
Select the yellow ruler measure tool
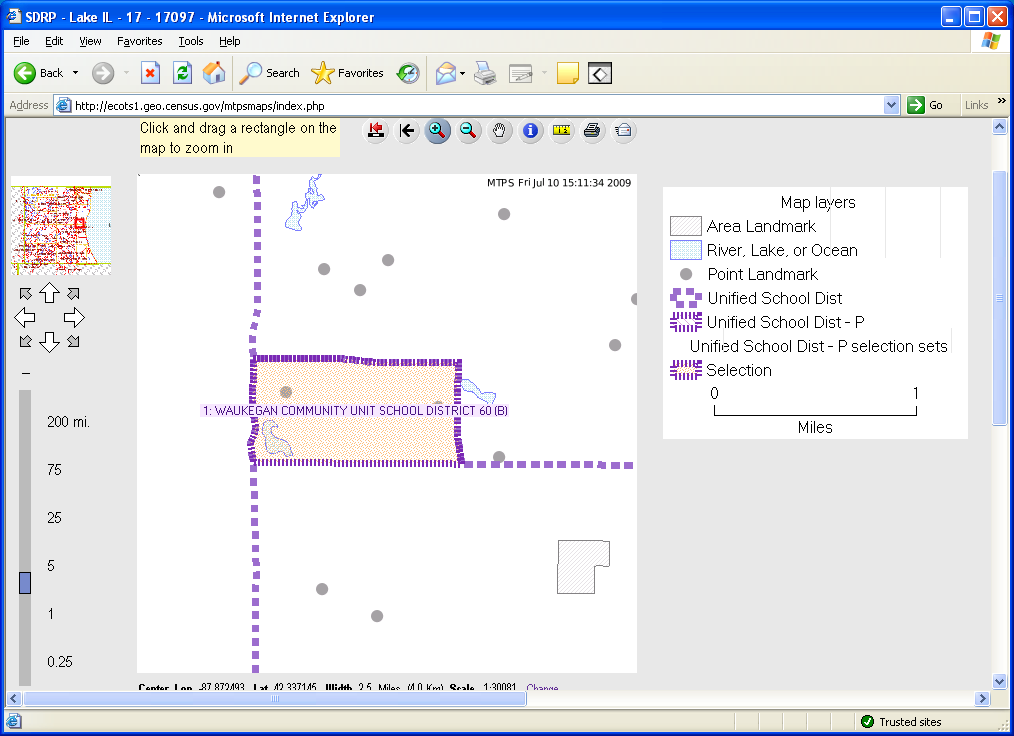point(561,131)
